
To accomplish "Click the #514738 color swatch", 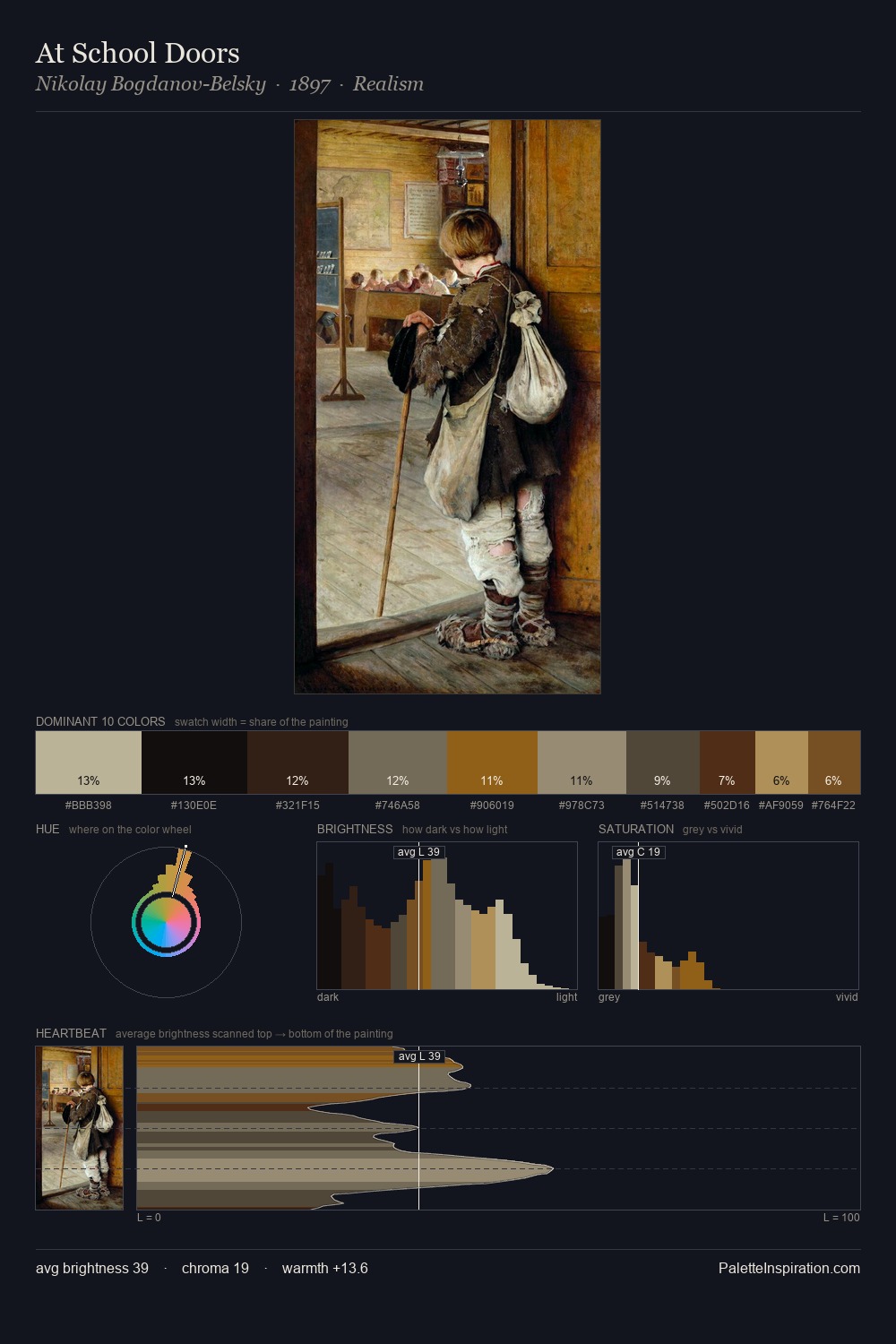I will (x=663, y=762).
